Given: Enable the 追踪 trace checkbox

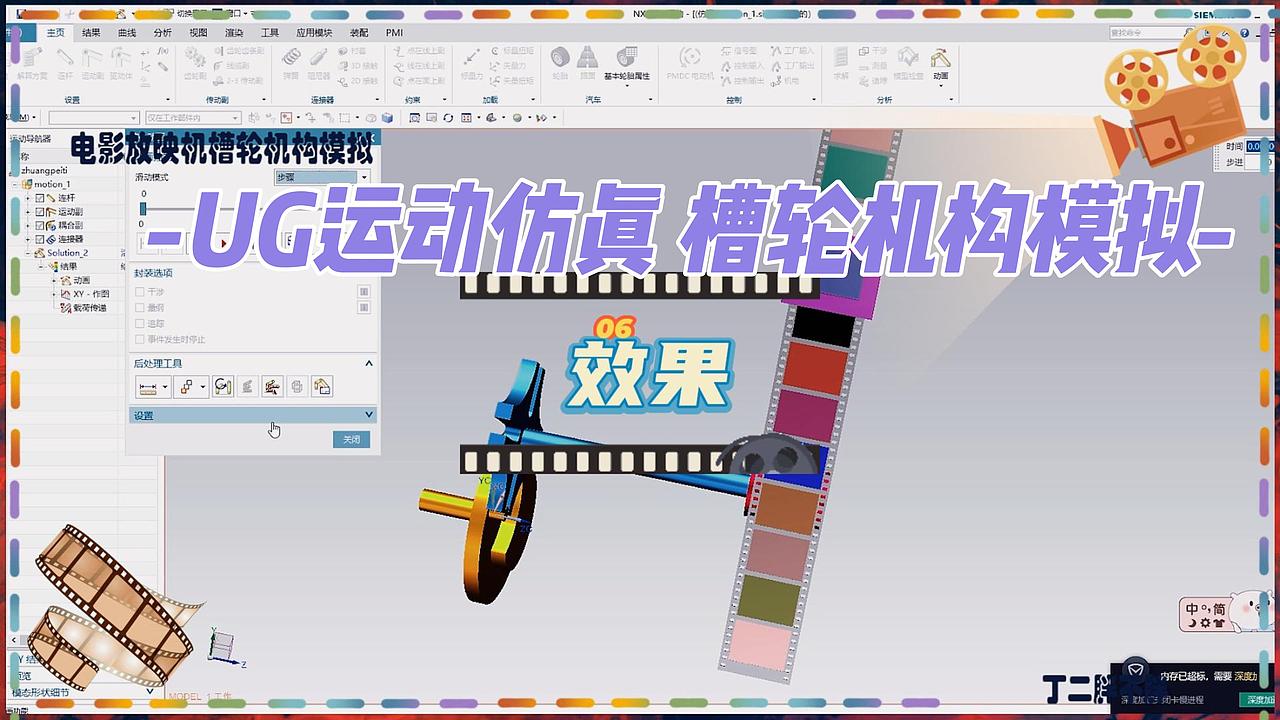Looking at the screenshot, I should (140, 324).
